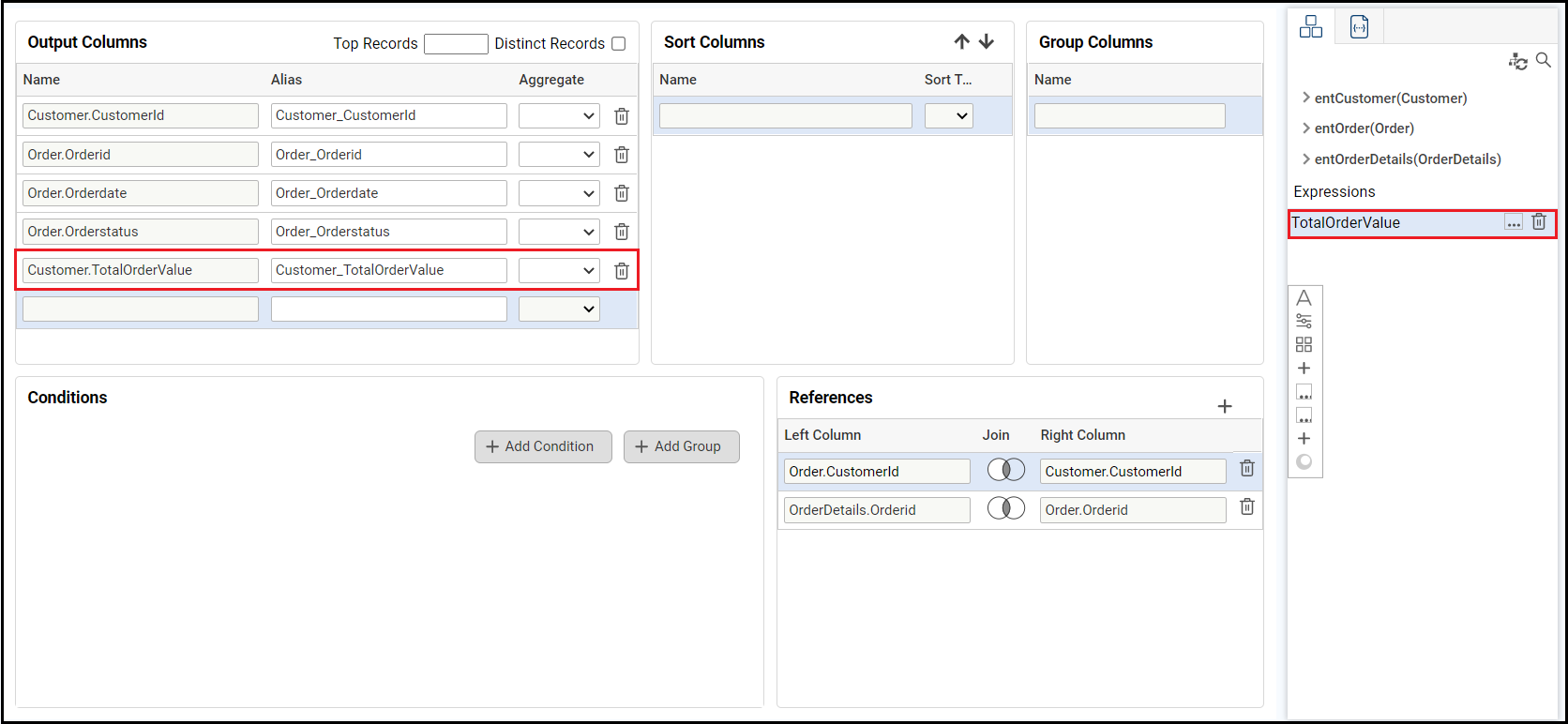Expand the entOrder(Order) entity node
The width and height of the screenshot is (1568, 724).
click(x=1306, y=128)
